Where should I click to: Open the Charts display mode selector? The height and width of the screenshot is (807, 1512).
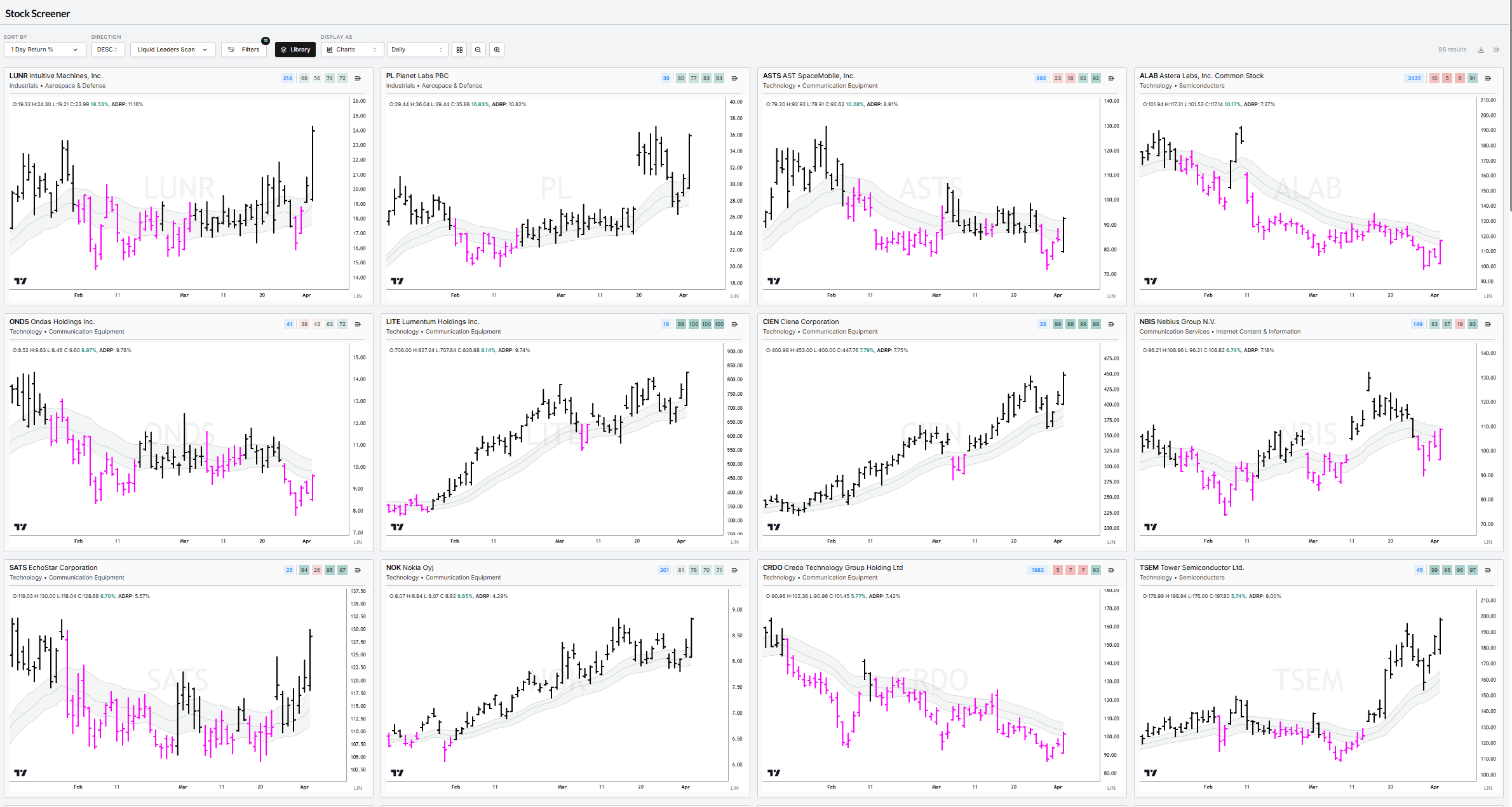(x=352, y=50)
